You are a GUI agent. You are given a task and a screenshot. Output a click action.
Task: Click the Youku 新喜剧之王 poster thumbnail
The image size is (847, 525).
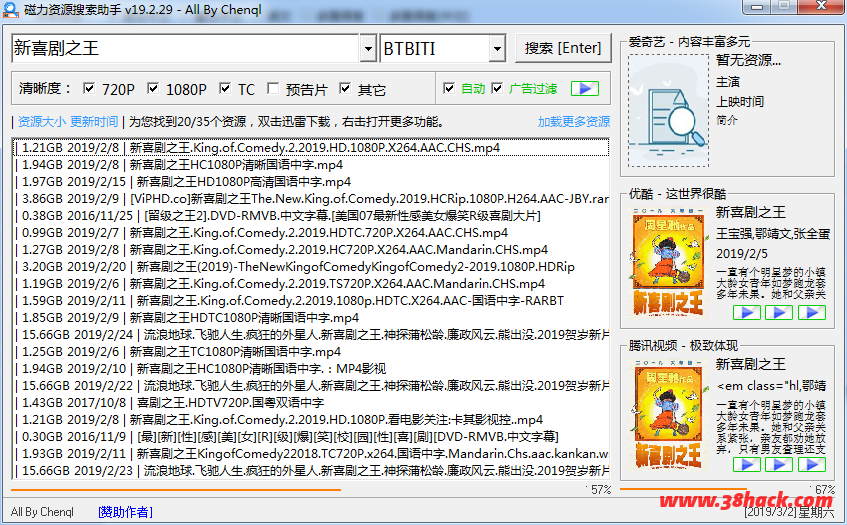tap(668, 264)
